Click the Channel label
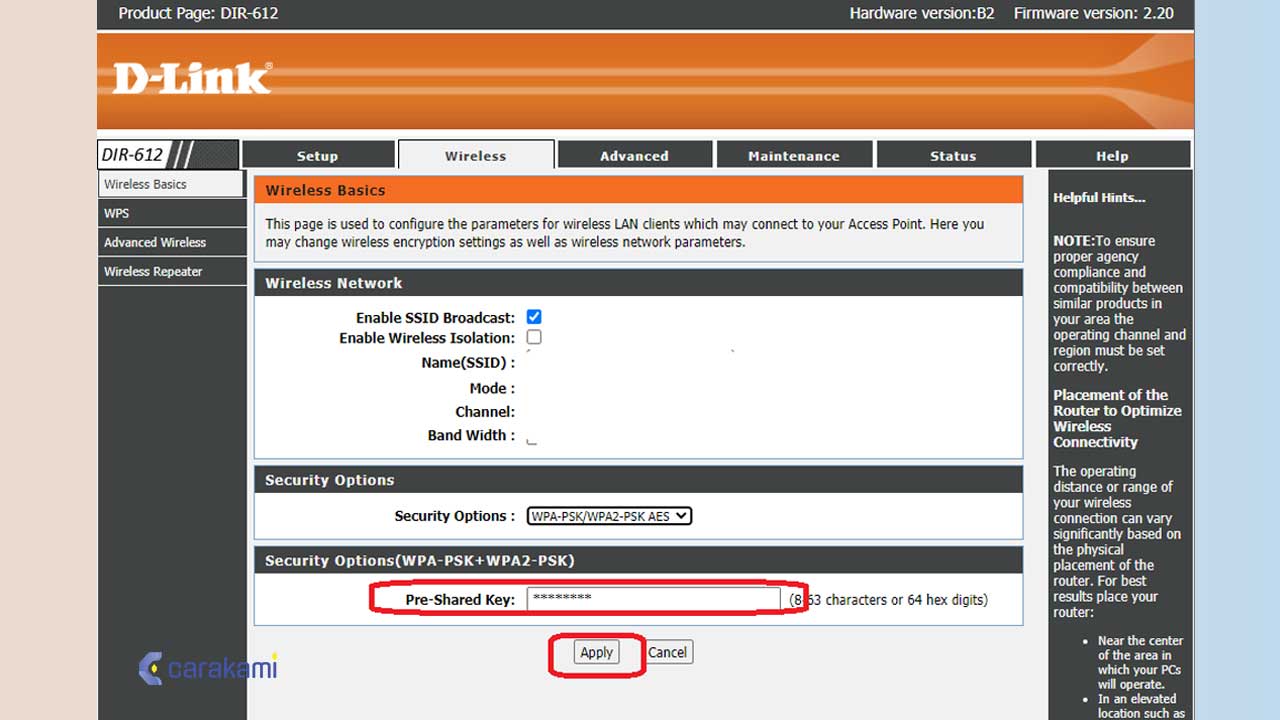1280x720 pixels. coord(485,412)
